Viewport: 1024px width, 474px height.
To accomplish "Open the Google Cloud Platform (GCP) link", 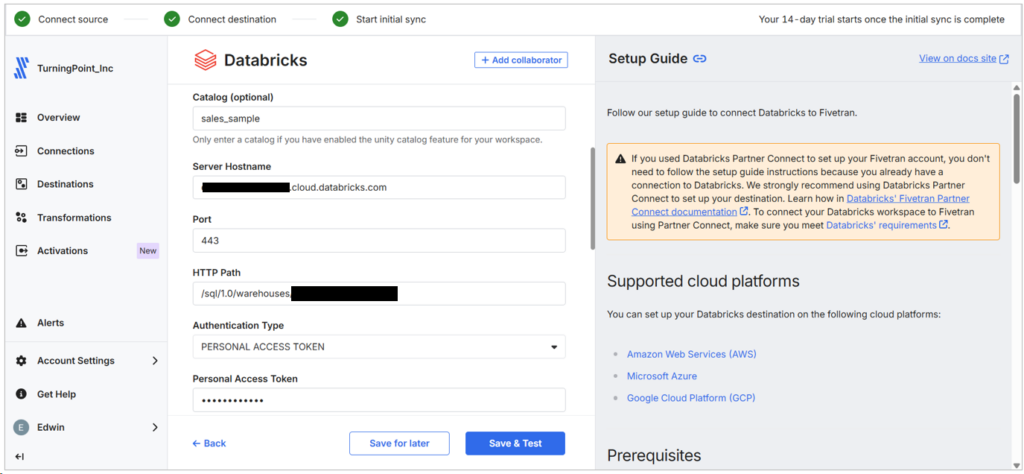I will point(691,398).
